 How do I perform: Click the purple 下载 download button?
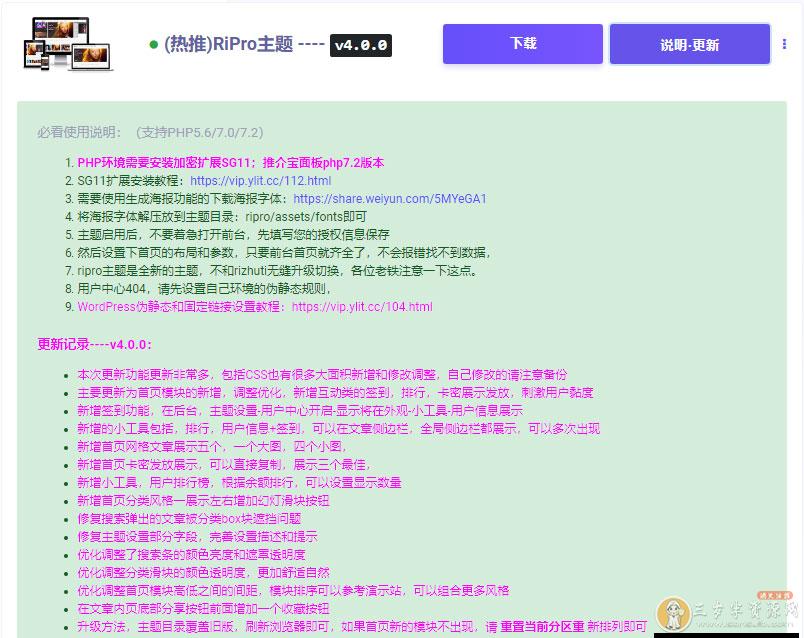coord(523,44)
